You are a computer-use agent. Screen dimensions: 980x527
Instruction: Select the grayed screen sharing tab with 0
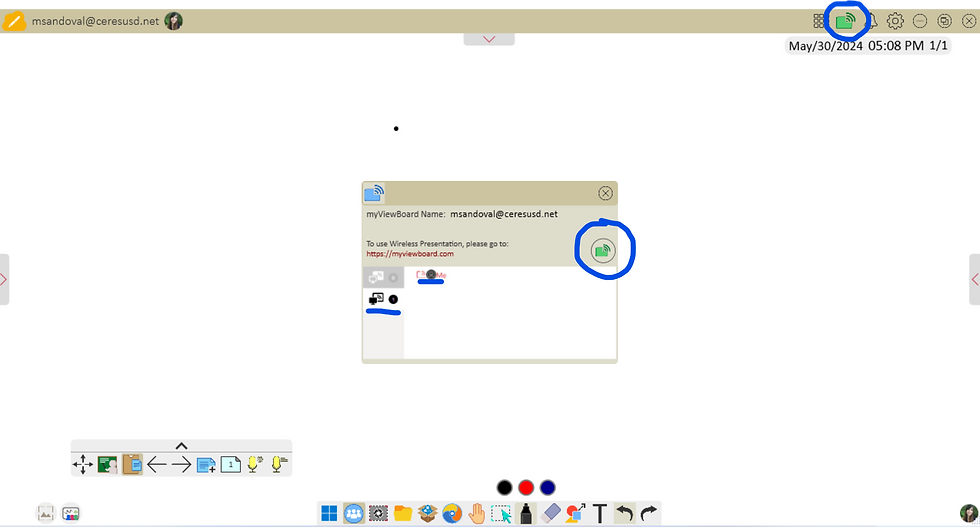[x=383, y=278]
